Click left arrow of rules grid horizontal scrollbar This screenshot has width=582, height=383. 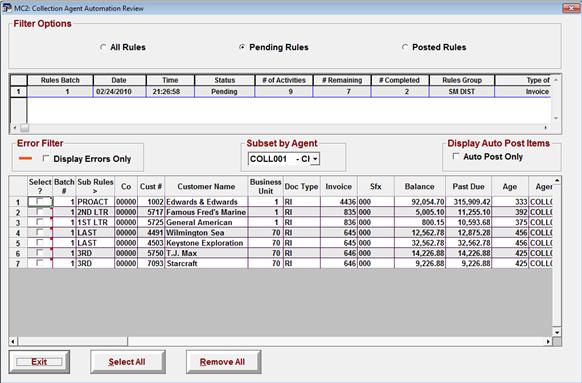point(14,128)
